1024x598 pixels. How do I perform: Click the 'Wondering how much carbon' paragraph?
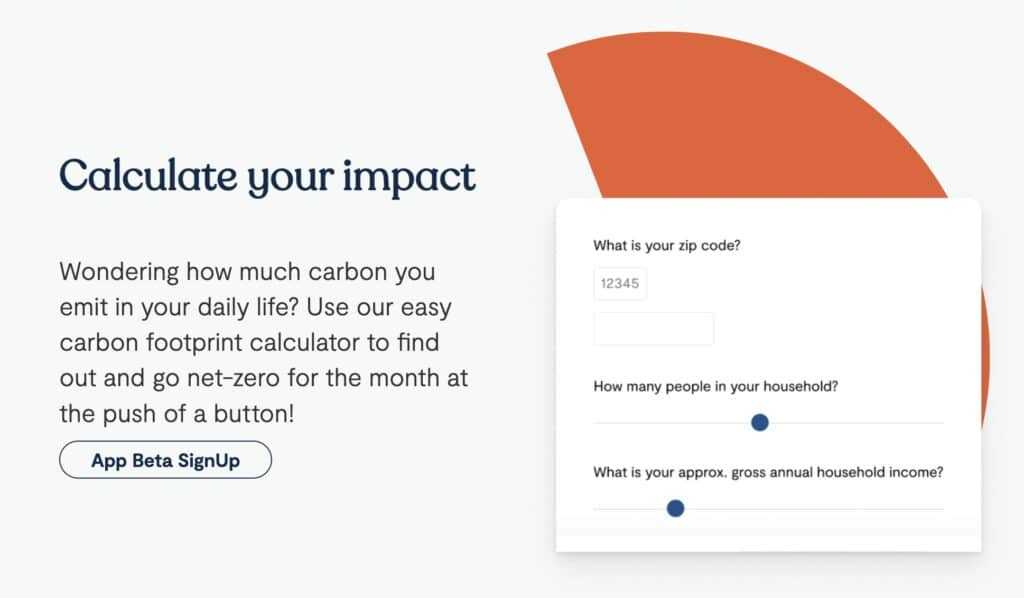coord(264,342)
